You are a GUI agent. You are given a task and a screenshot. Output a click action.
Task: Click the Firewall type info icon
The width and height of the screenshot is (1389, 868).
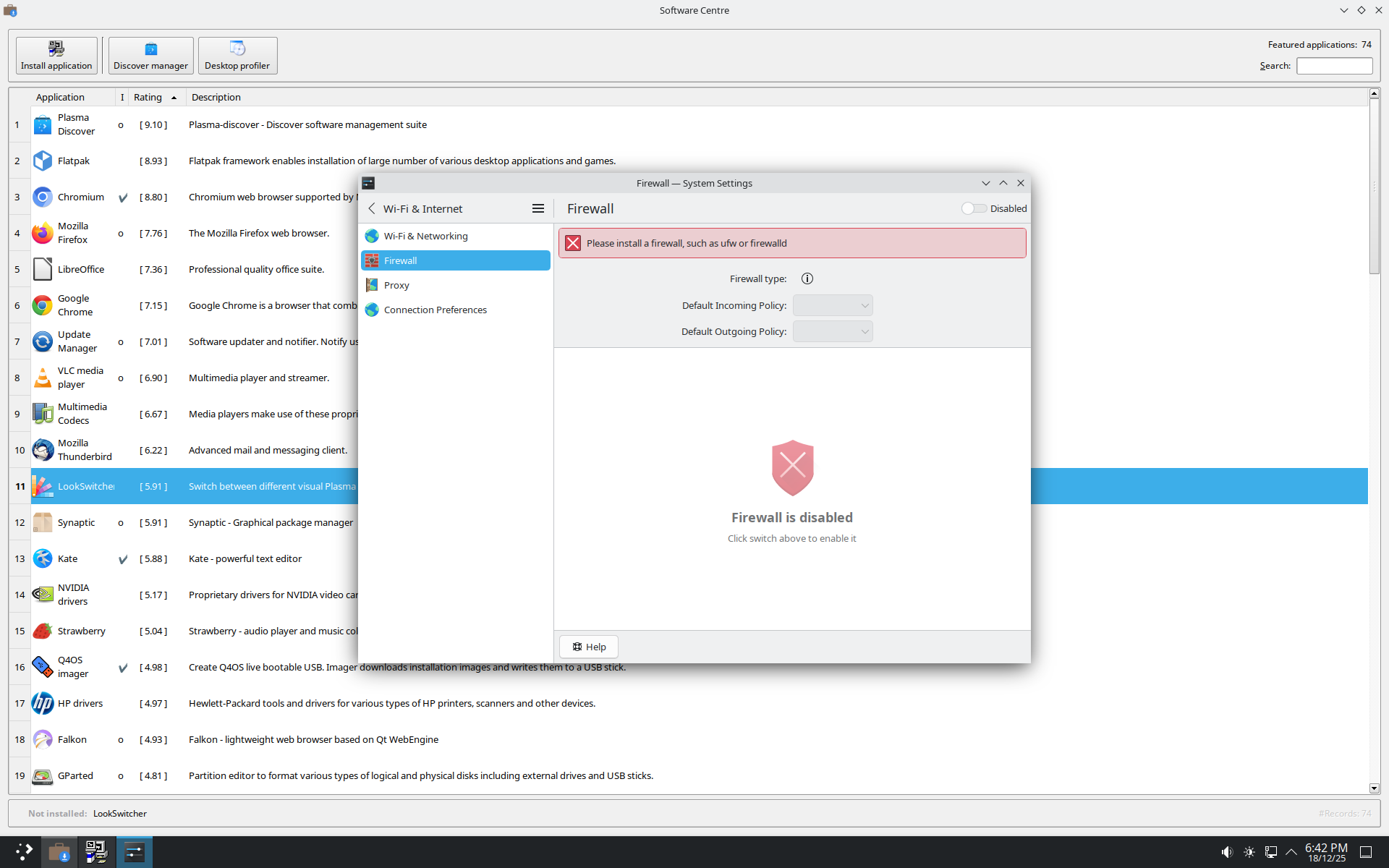(807, 278)
